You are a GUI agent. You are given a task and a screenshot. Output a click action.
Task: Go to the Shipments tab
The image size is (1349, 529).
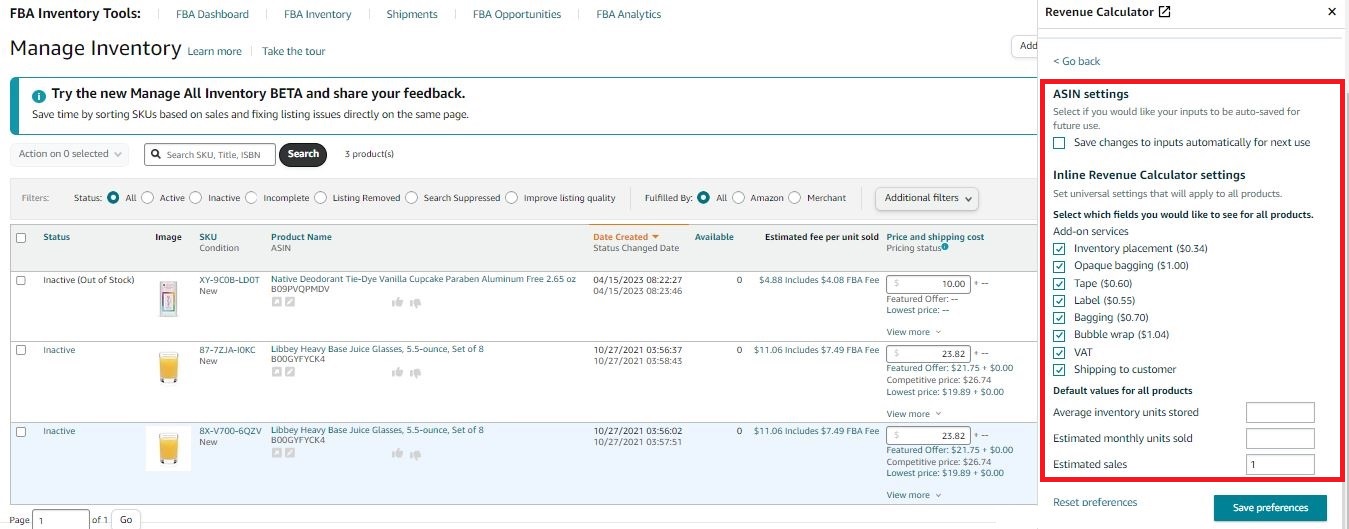pos(412,15)
